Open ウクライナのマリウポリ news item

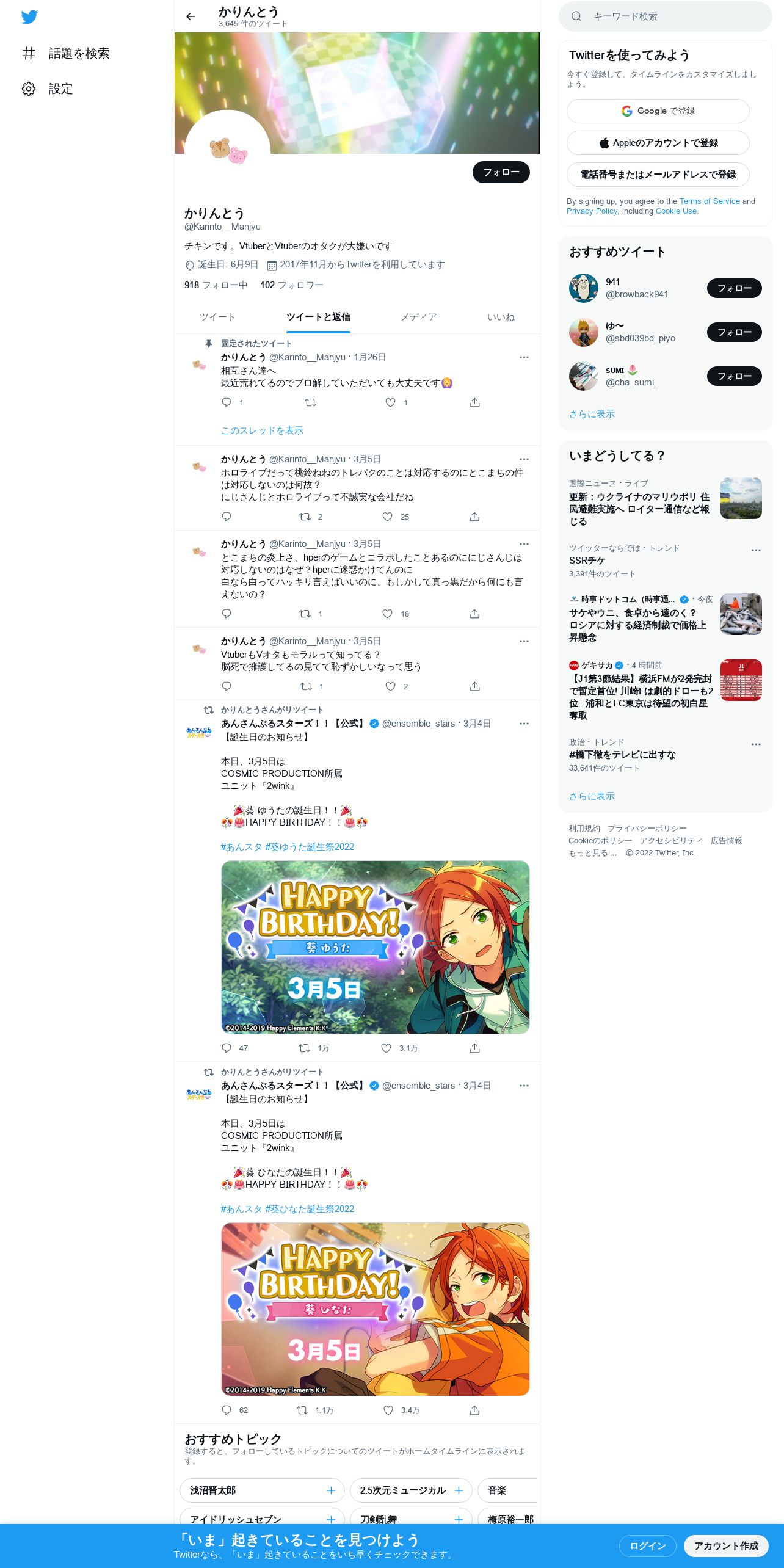665,503
